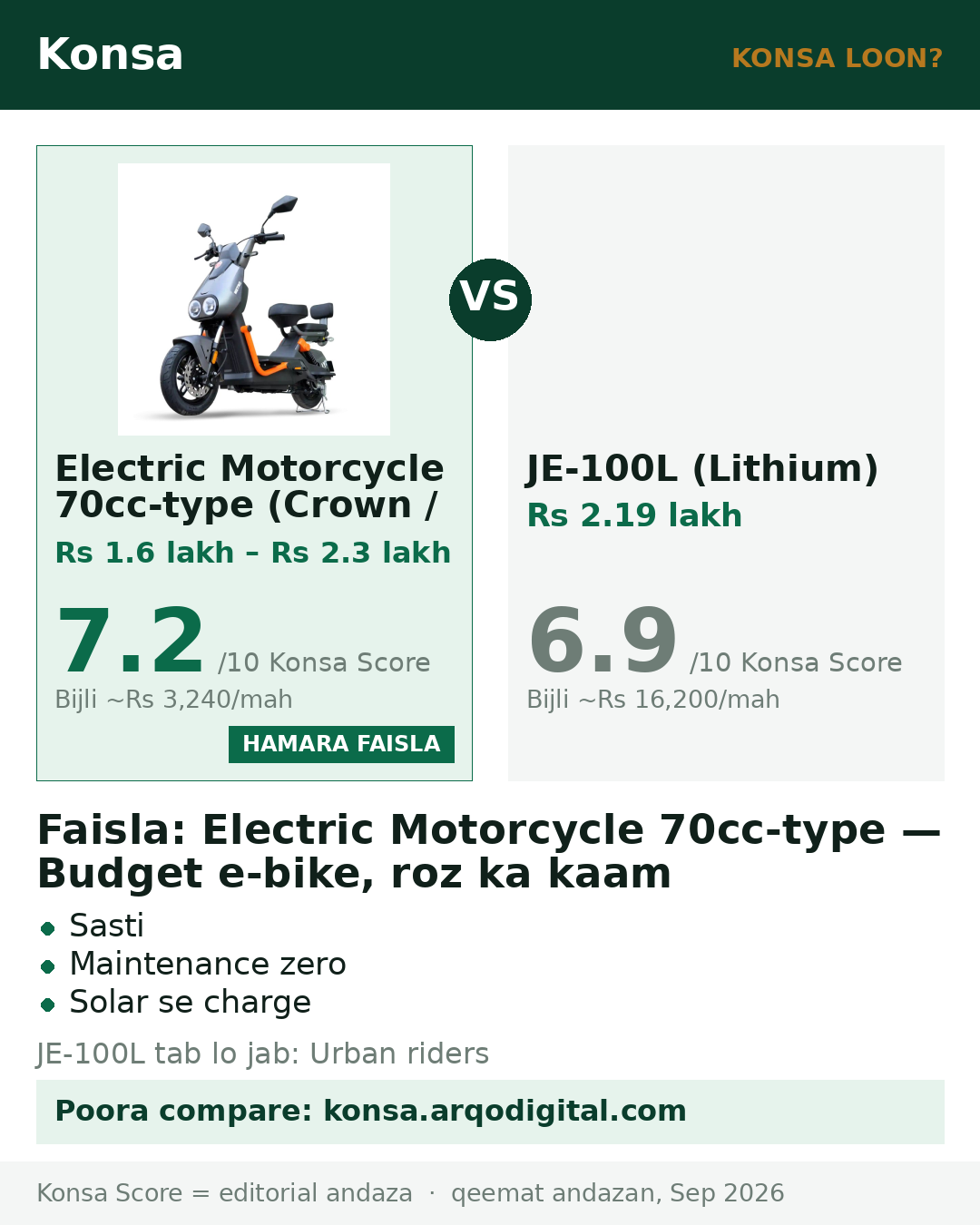Click the bullet beside Solar se charge
The width and height of the screenshot is (980, 1225).
point(48,1004)
